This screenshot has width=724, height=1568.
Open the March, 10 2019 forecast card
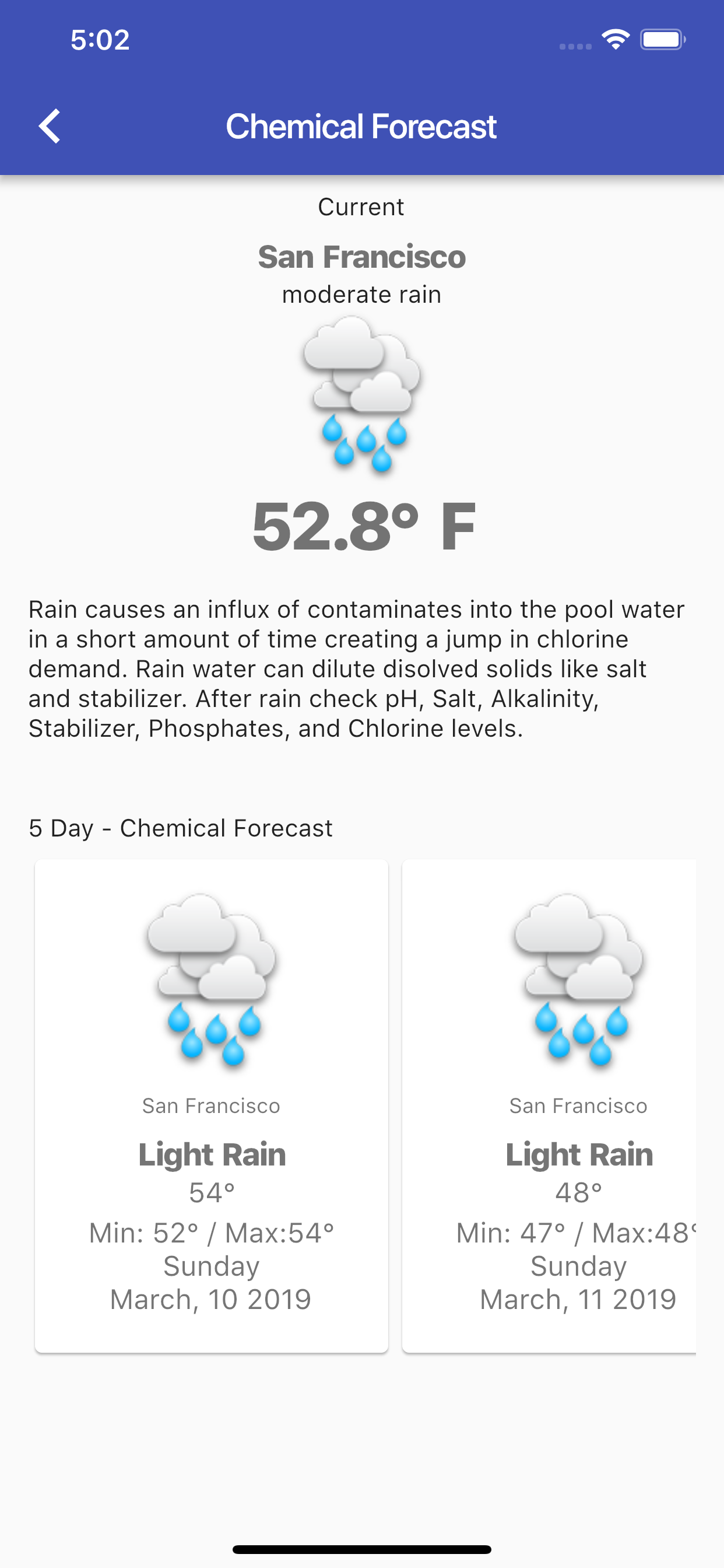pyautogui.click(x=212, y=1106)
